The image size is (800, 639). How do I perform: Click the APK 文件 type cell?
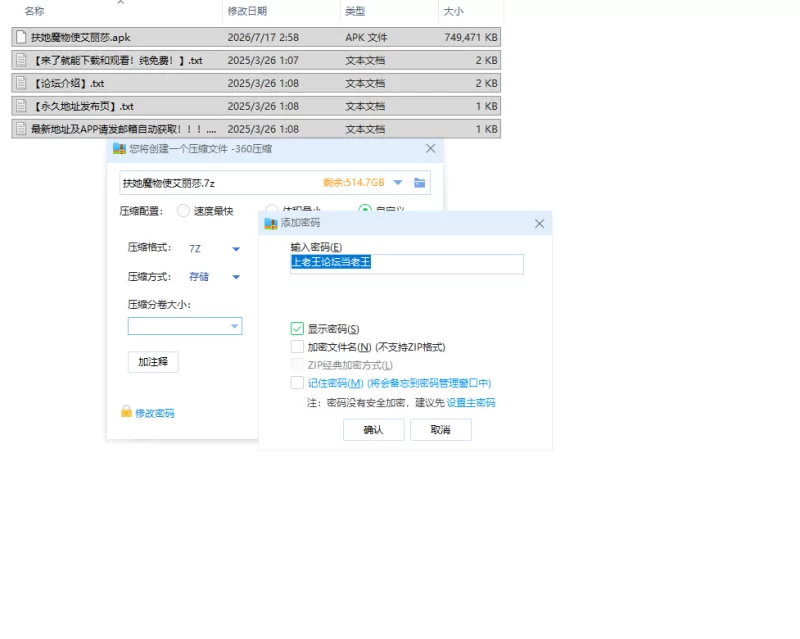pyautogui.click(x=366, y=37)
